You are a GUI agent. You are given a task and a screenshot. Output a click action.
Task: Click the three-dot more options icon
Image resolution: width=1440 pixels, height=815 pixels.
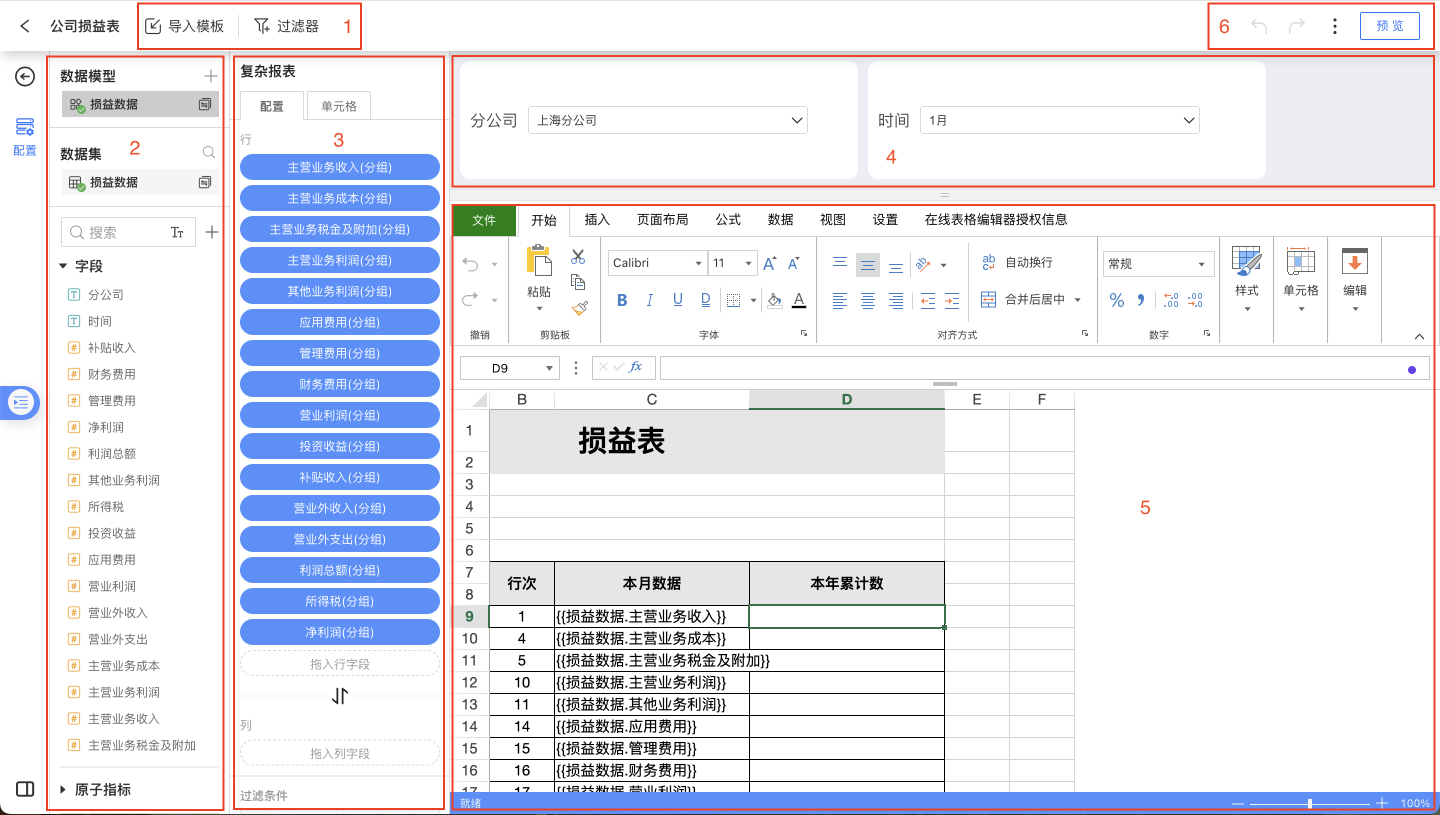point(1334,26)
